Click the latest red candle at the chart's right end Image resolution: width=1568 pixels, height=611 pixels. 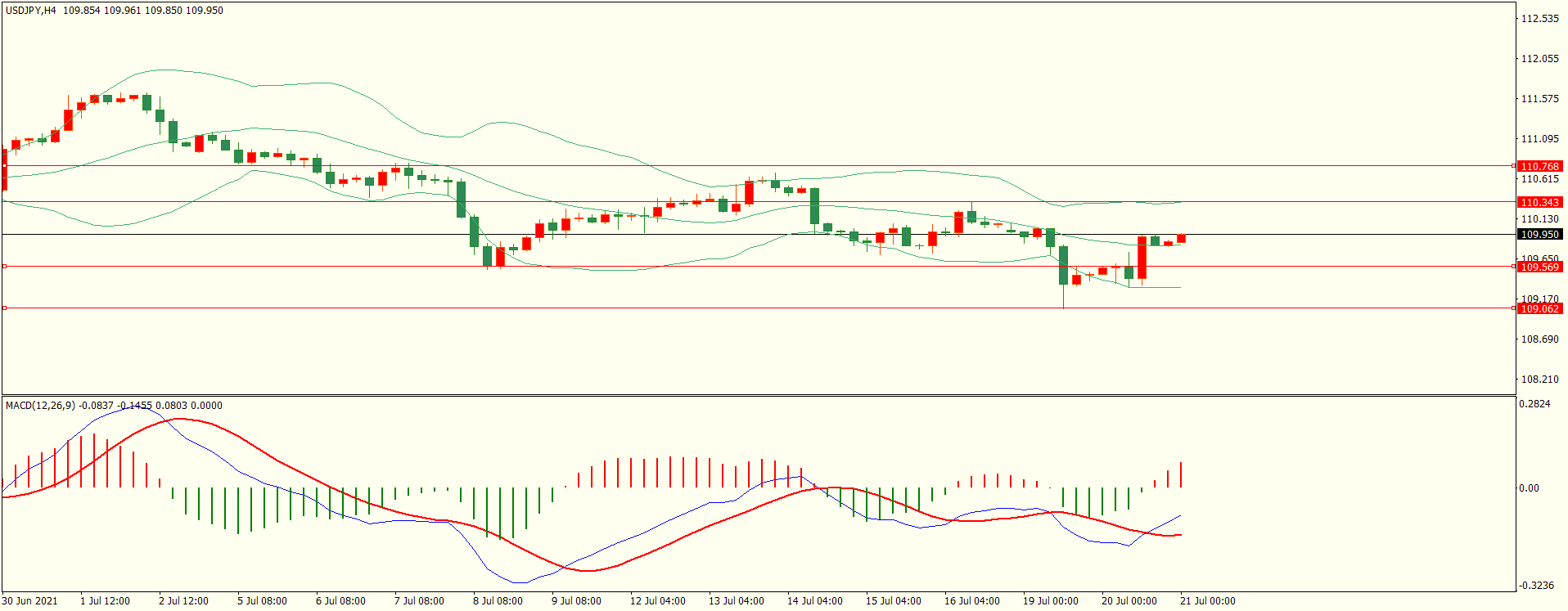click(x=1181, y=239)
